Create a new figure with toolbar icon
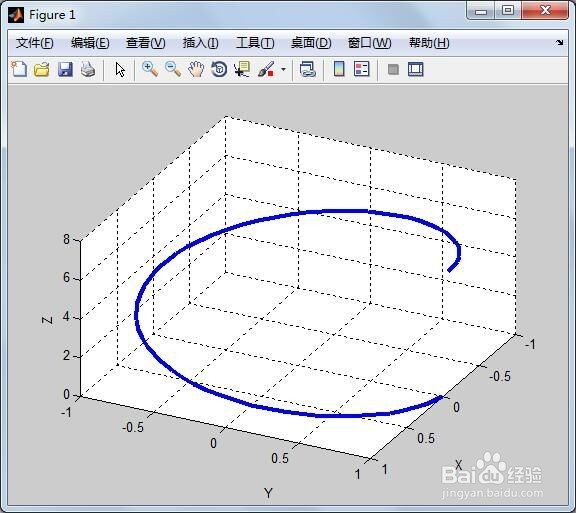The width and height of the screenshot is (576, 513). click(19, 69)
